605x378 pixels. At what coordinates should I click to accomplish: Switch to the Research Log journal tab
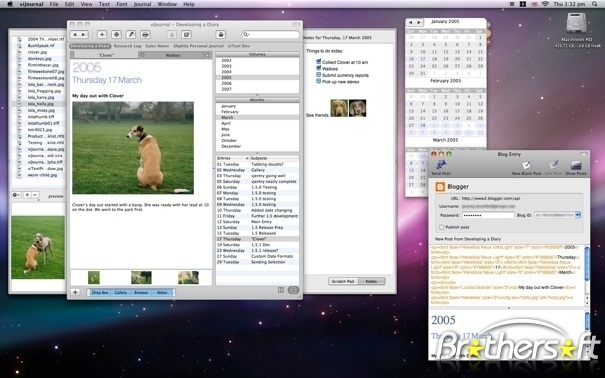coord(127,46)
